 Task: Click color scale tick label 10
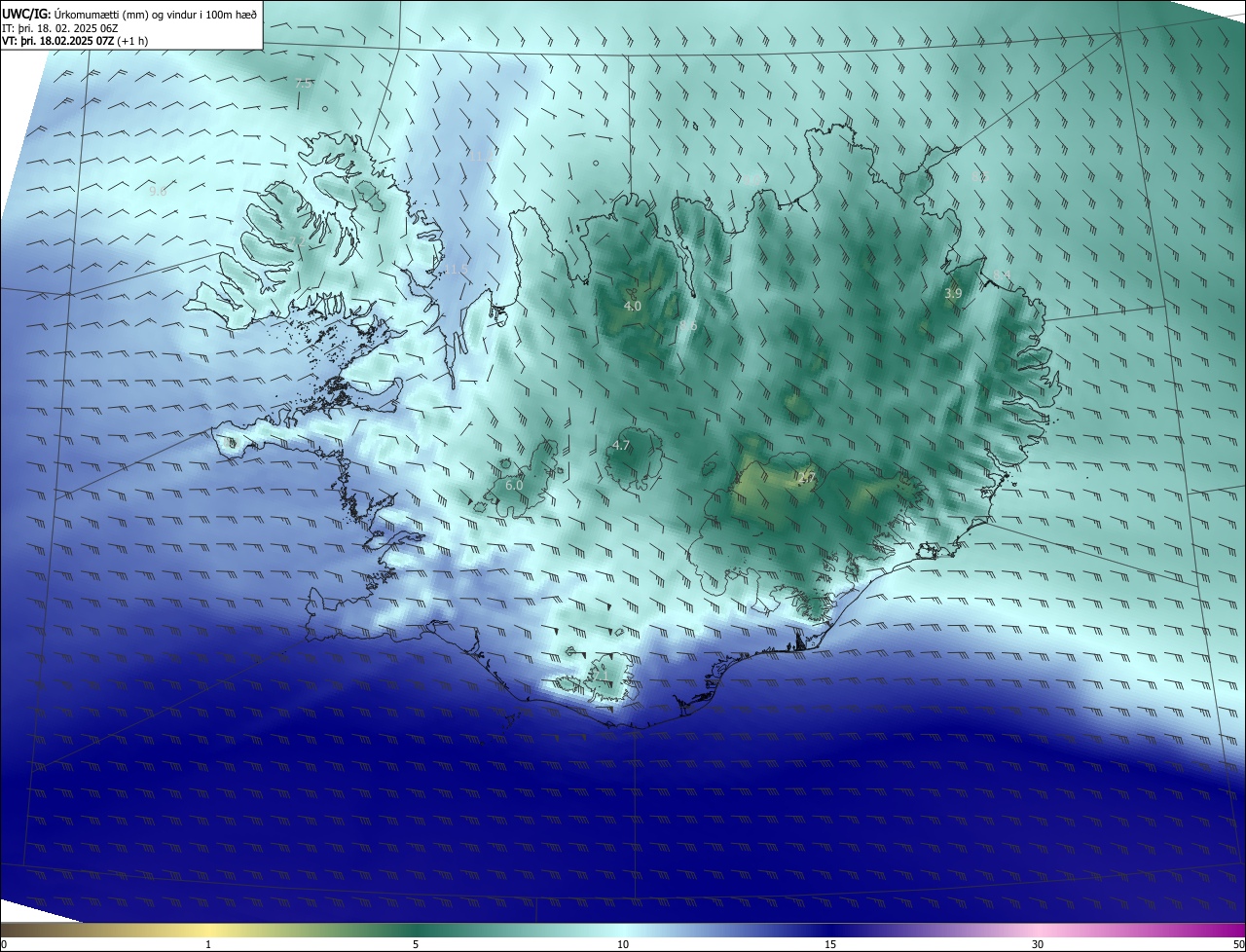click(x=623, y=944)
